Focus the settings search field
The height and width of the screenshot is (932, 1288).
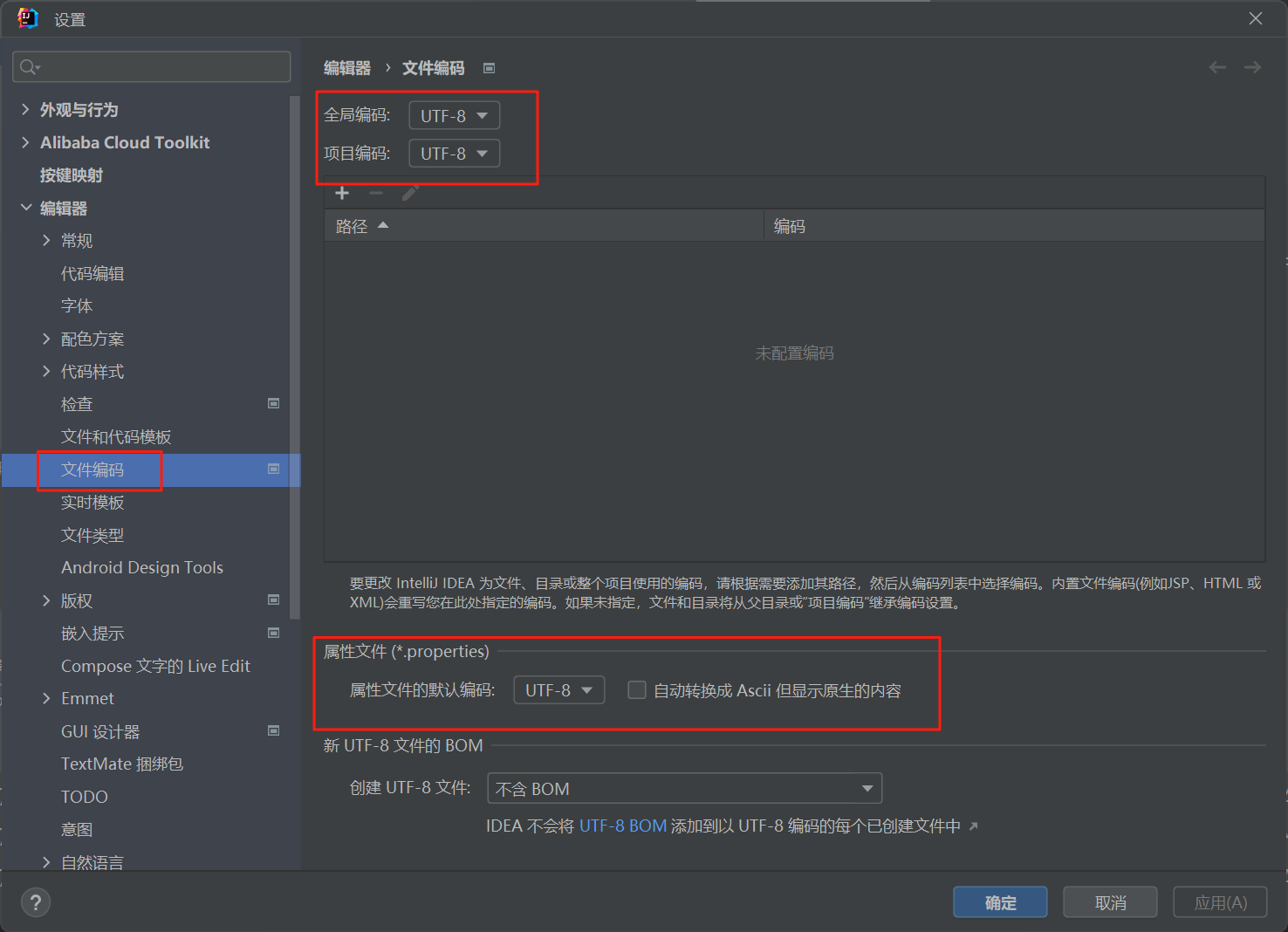point(152,67)
